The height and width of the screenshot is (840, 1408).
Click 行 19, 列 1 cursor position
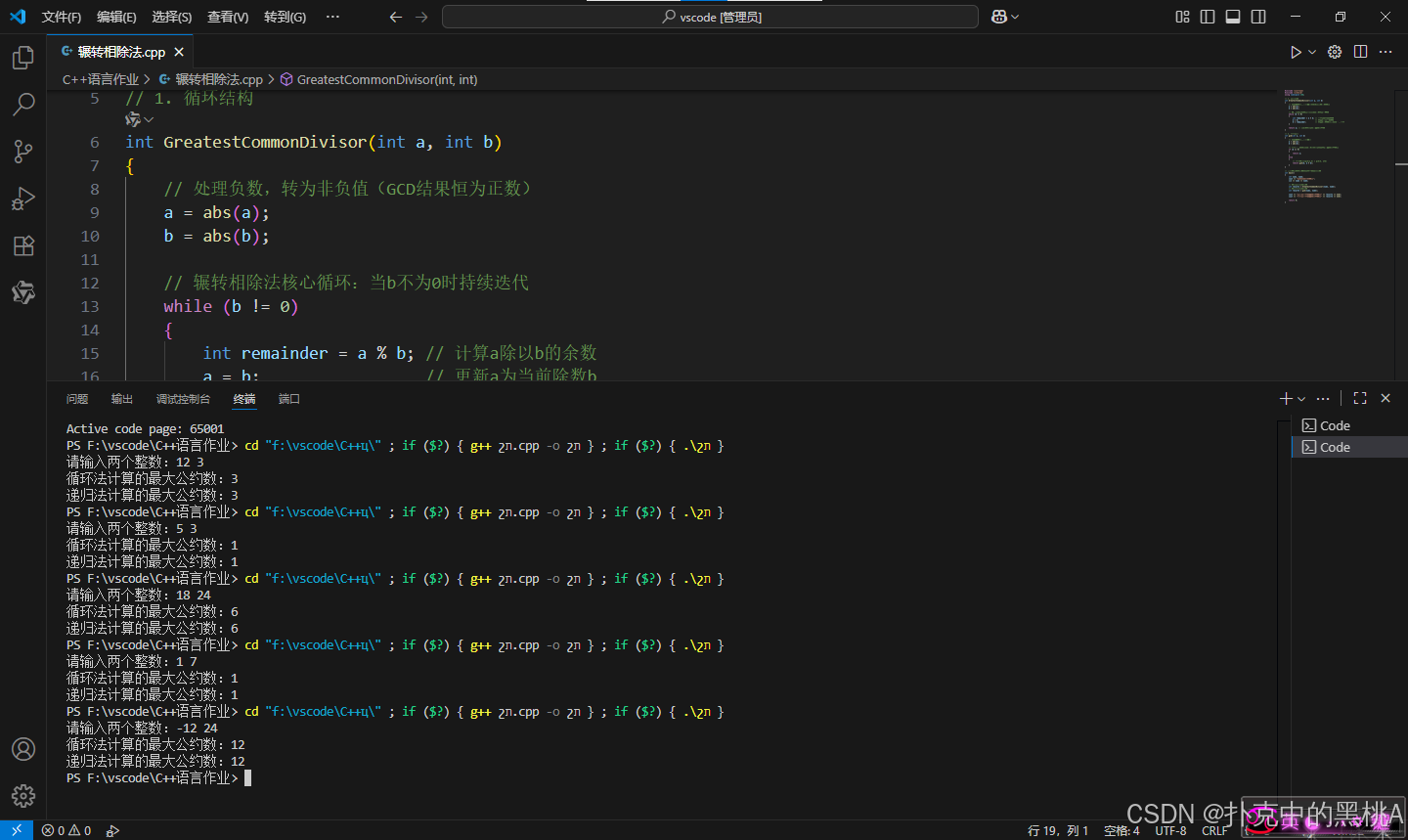point(1058,830)
